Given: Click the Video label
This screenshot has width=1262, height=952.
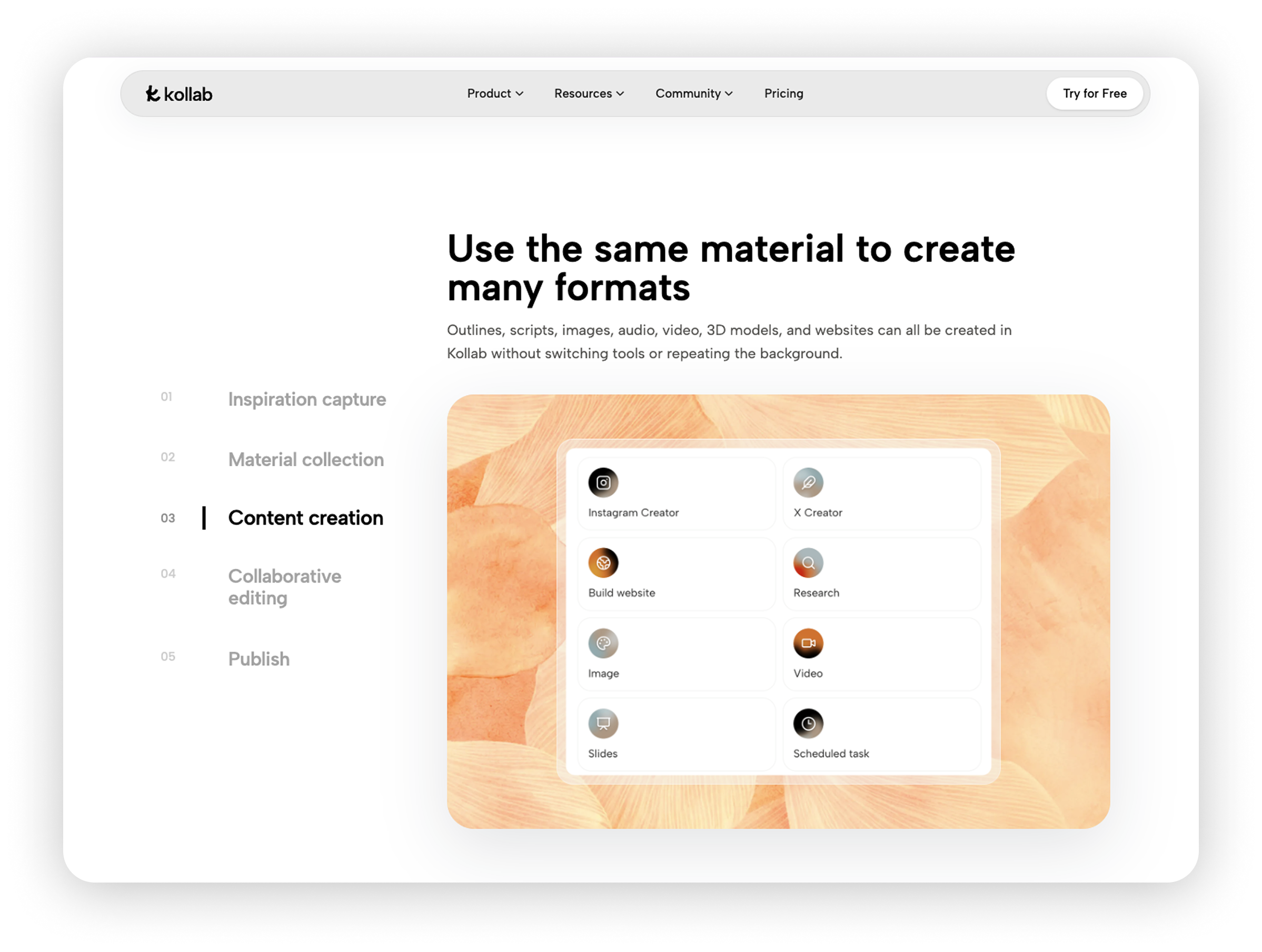Looking at the screenshot, I should coord(808,673).
